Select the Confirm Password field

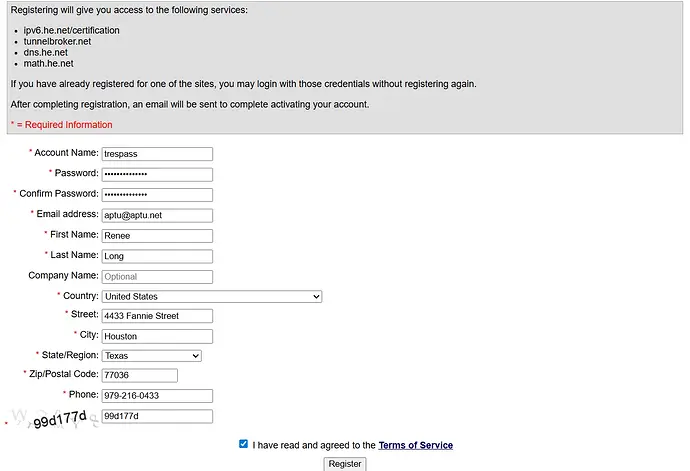[157, 195]
